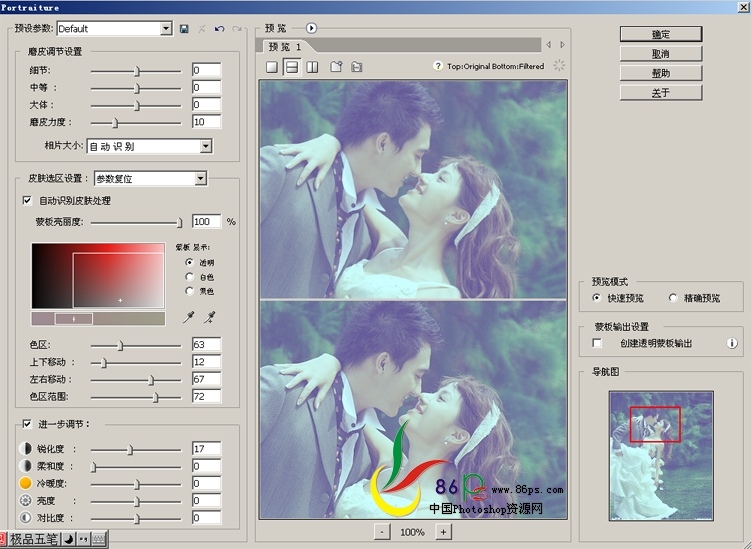
Task: Click the question mark help icon
Action: 437,66
